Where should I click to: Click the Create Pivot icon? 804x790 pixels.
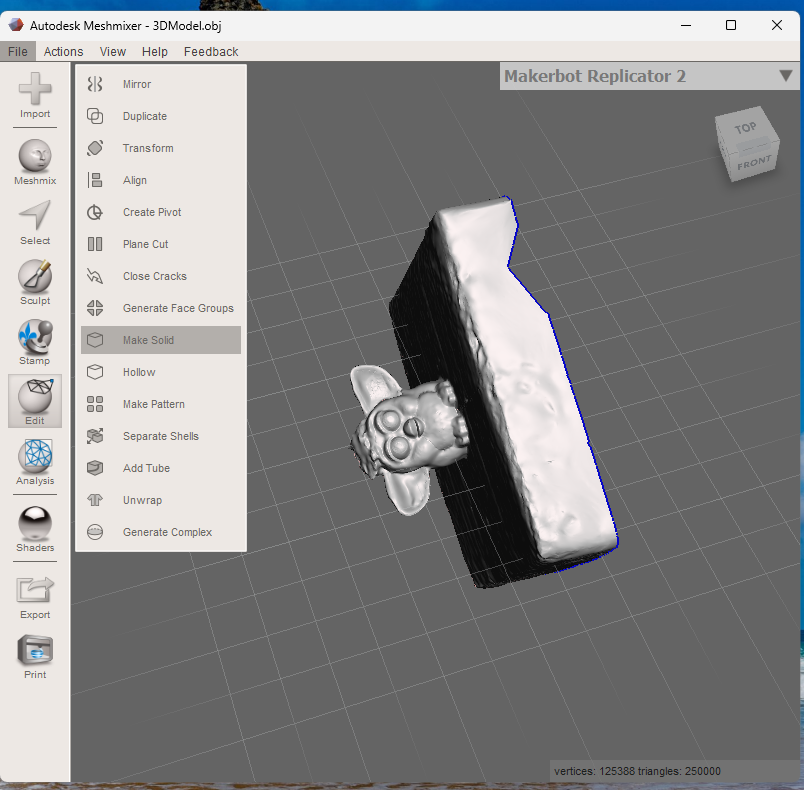click(95, 212)
